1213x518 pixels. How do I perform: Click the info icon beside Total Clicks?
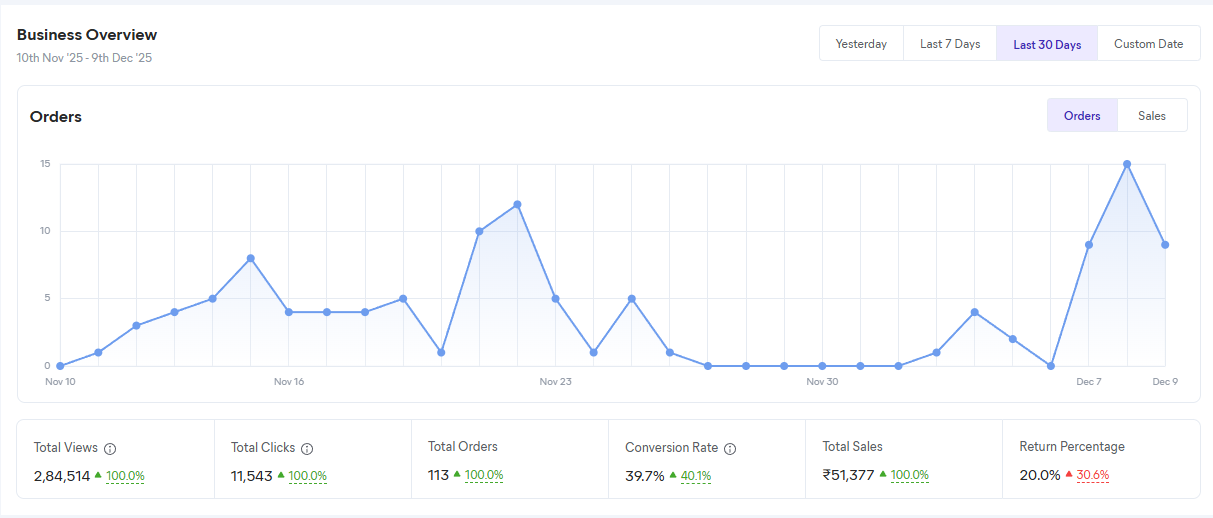307,449
